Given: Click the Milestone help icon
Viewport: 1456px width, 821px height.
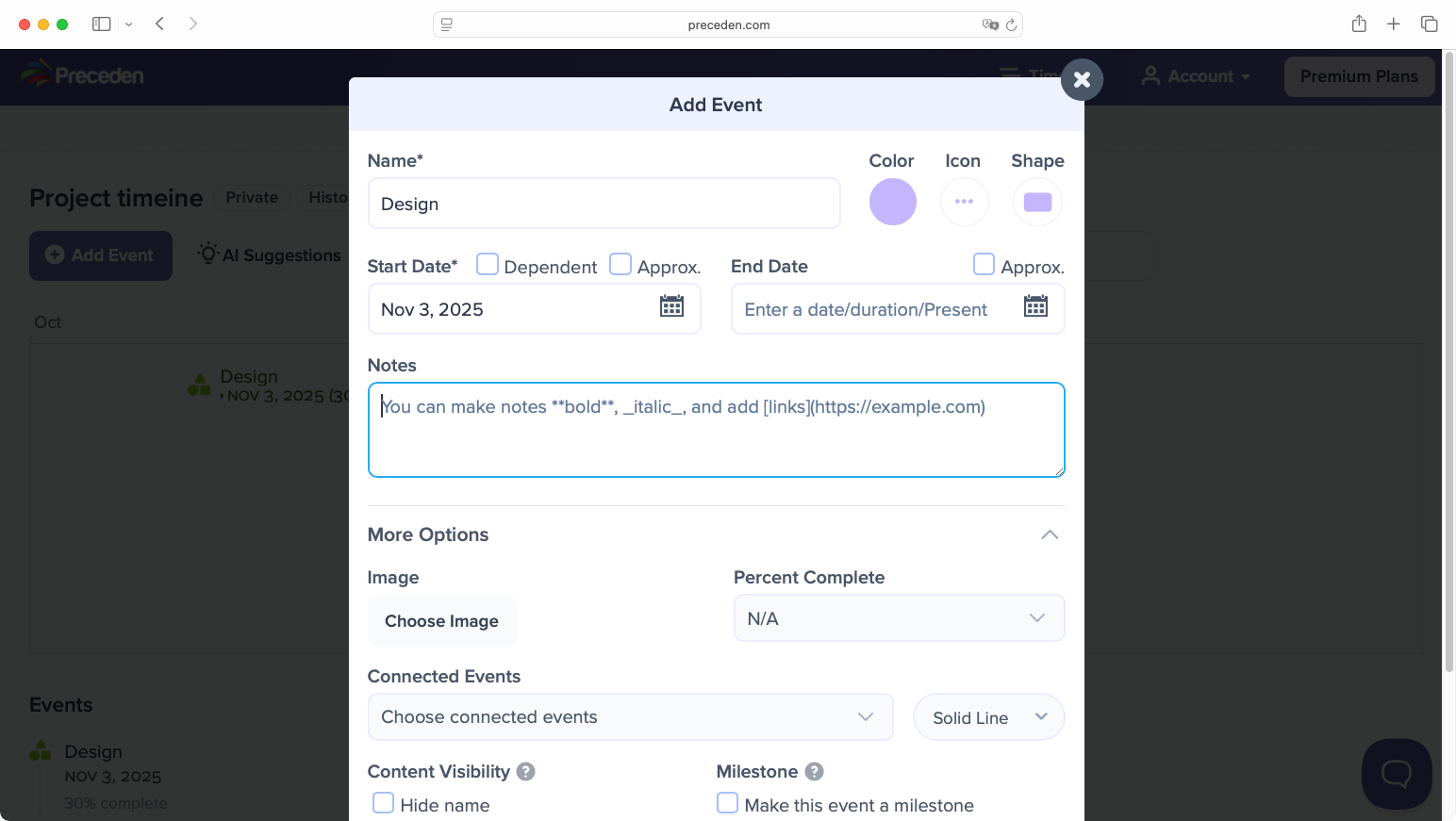Looking at the screenshot, I should [x=815, y=771].
